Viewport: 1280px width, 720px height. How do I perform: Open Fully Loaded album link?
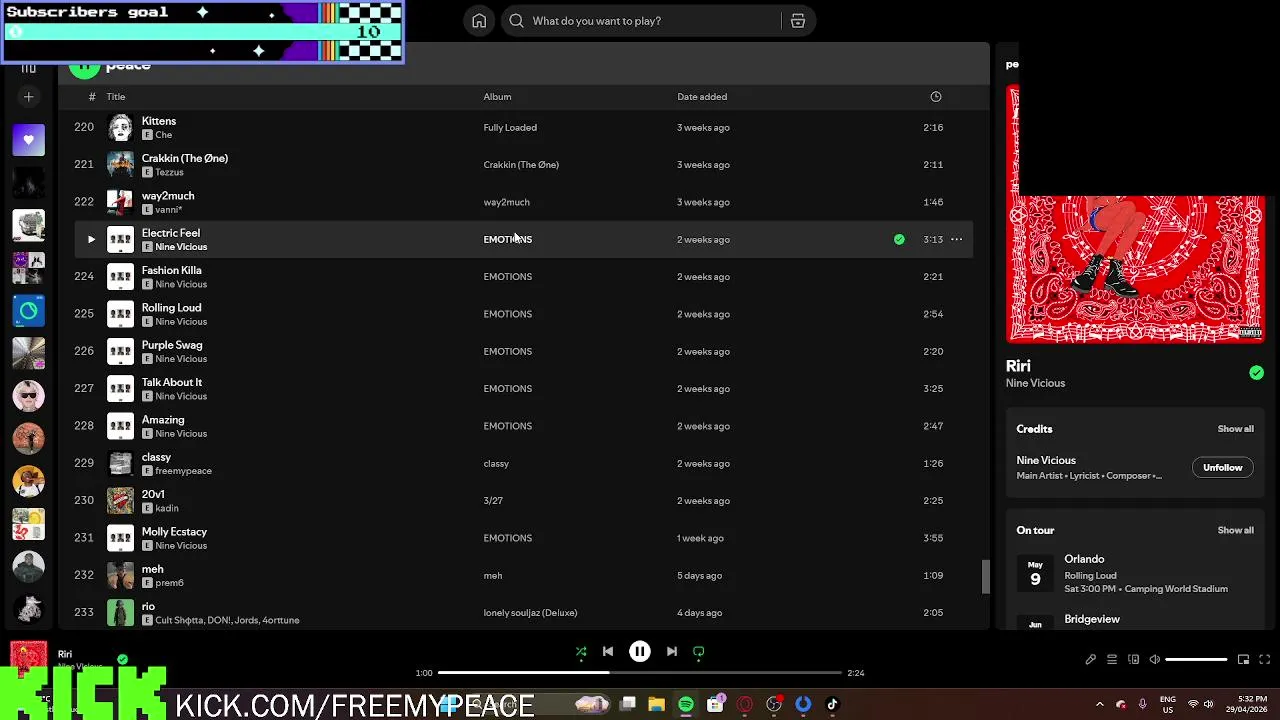[510, 128]
